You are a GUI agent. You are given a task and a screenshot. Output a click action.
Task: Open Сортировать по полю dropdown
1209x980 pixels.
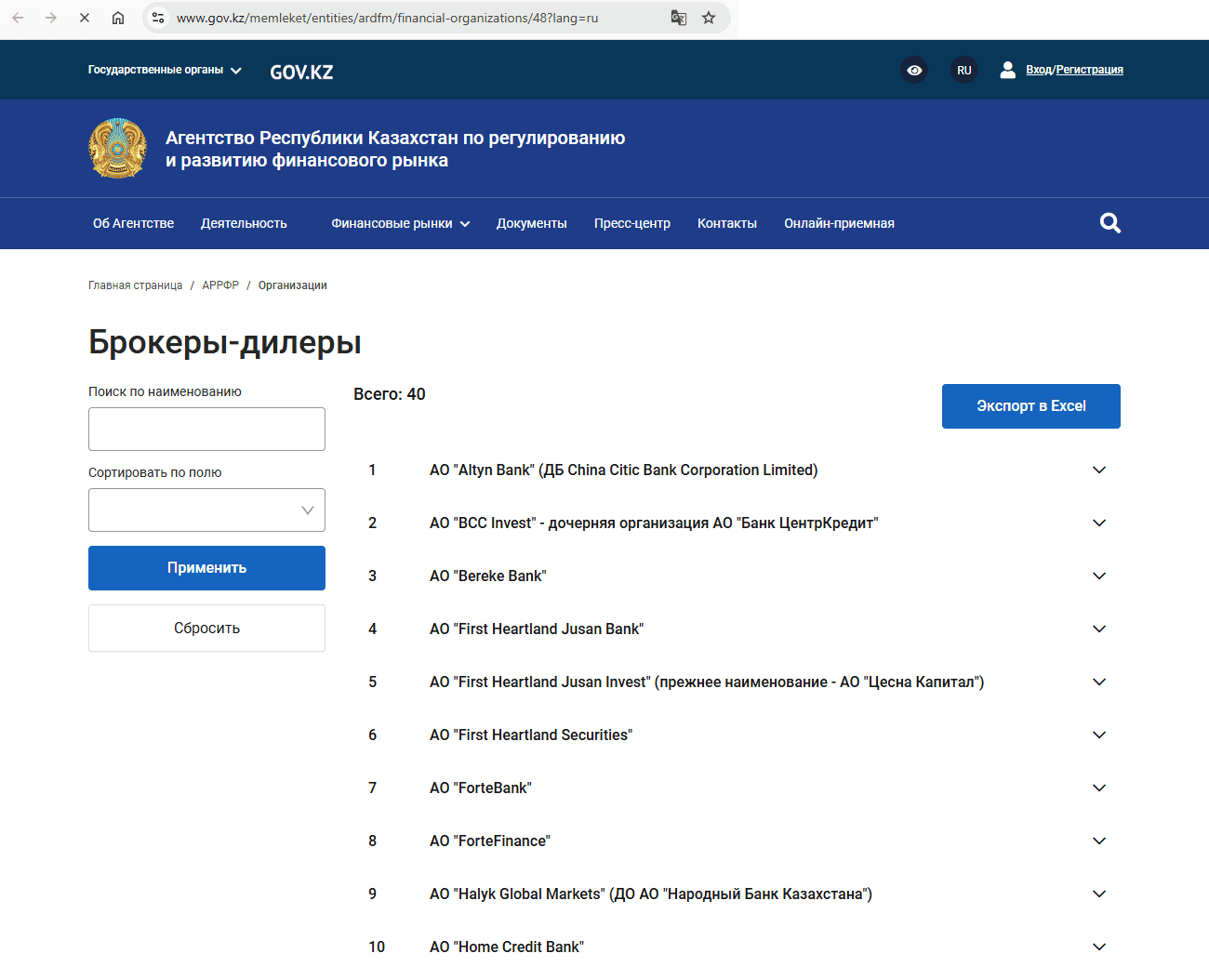click(x=206, y=510)
